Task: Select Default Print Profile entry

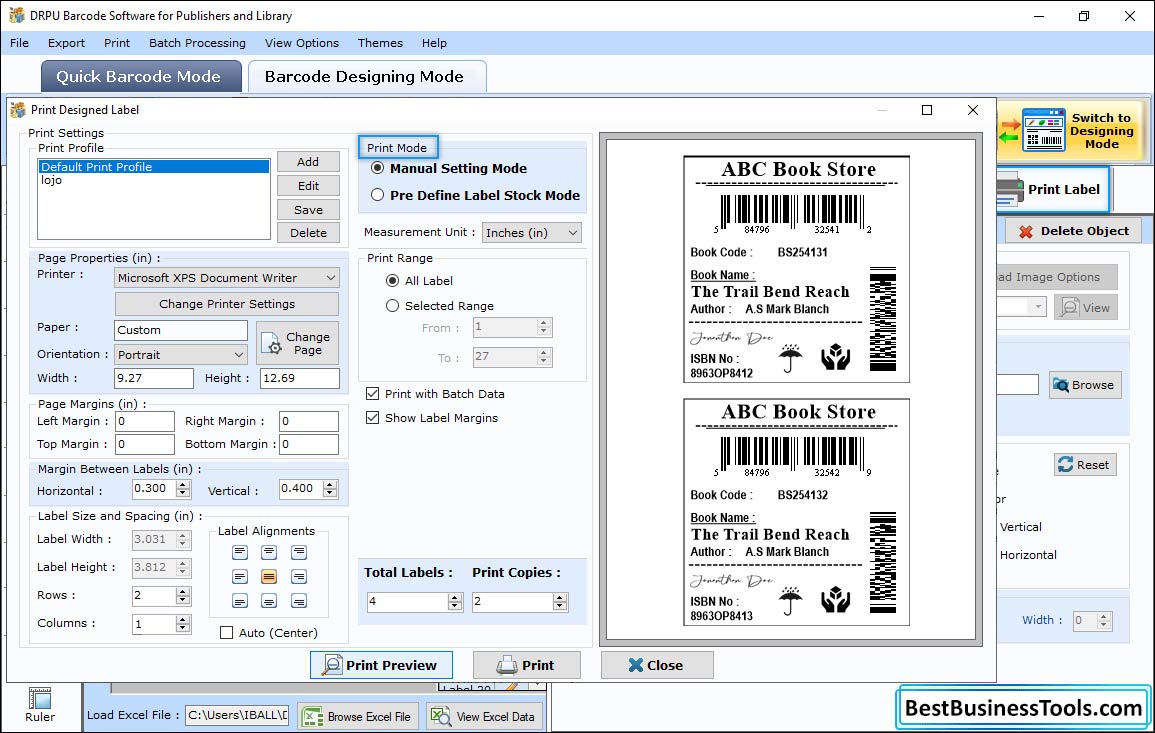Action: coord(154,167)
